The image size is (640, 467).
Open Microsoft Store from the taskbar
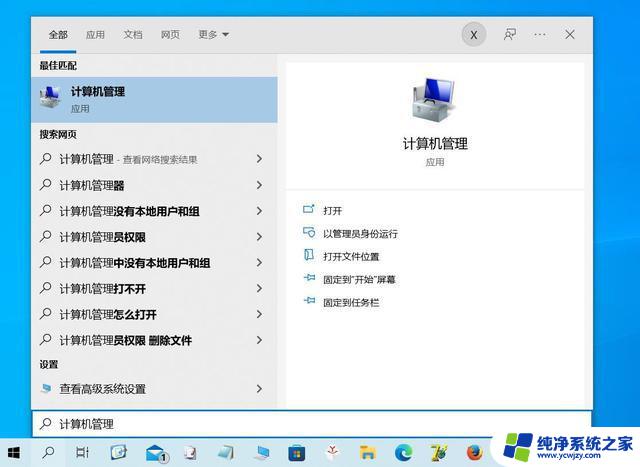coord(296,453)
